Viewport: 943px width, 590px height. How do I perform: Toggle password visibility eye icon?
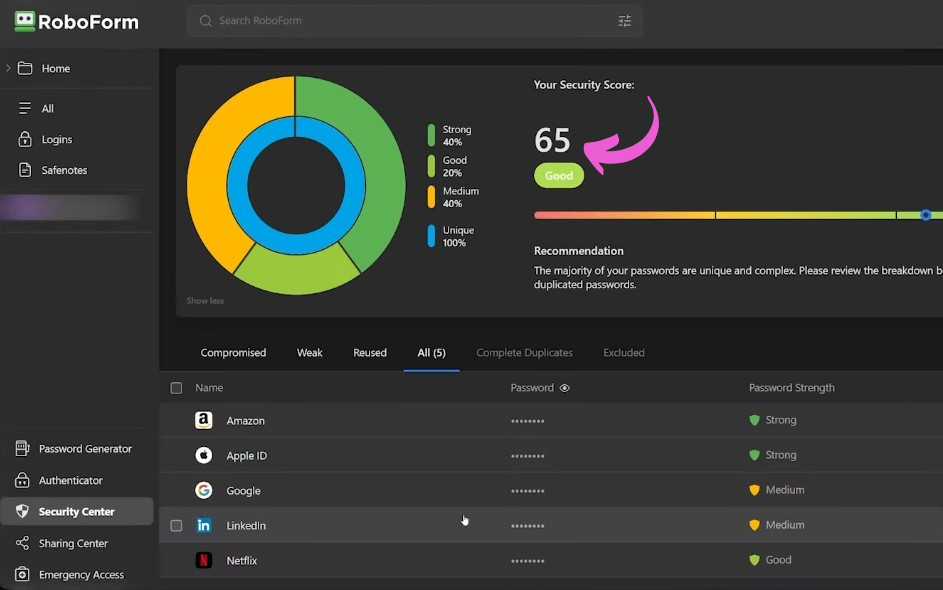[x=565, y=388]
